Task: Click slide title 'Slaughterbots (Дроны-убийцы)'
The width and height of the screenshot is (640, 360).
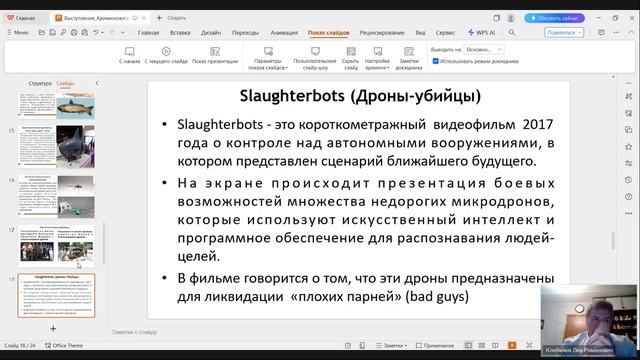Action: (360, 96)
